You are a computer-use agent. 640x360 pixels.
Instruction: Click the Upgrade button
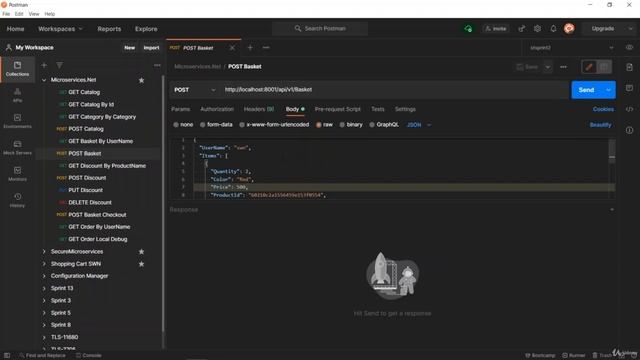(602, 29)
